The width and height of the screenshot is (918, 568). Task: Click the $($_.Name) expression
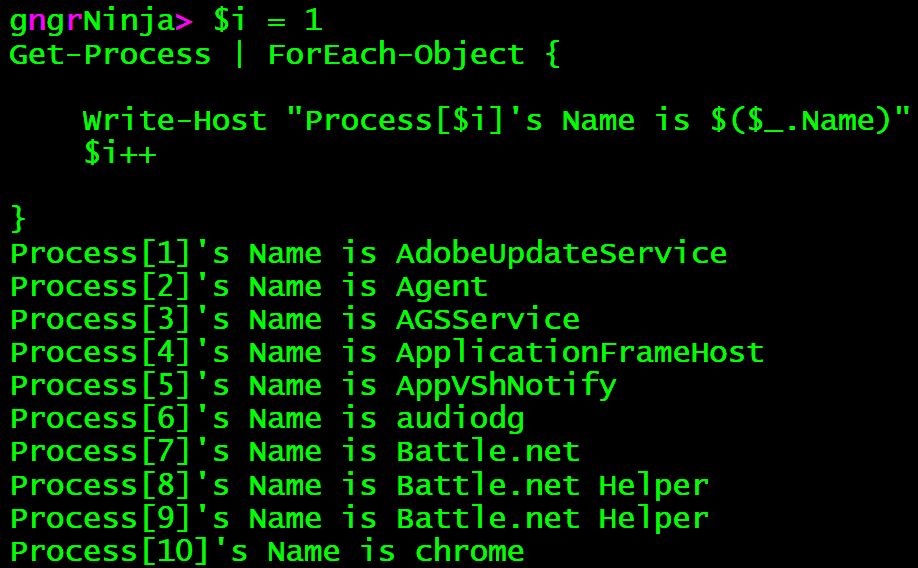coord(810,120)
